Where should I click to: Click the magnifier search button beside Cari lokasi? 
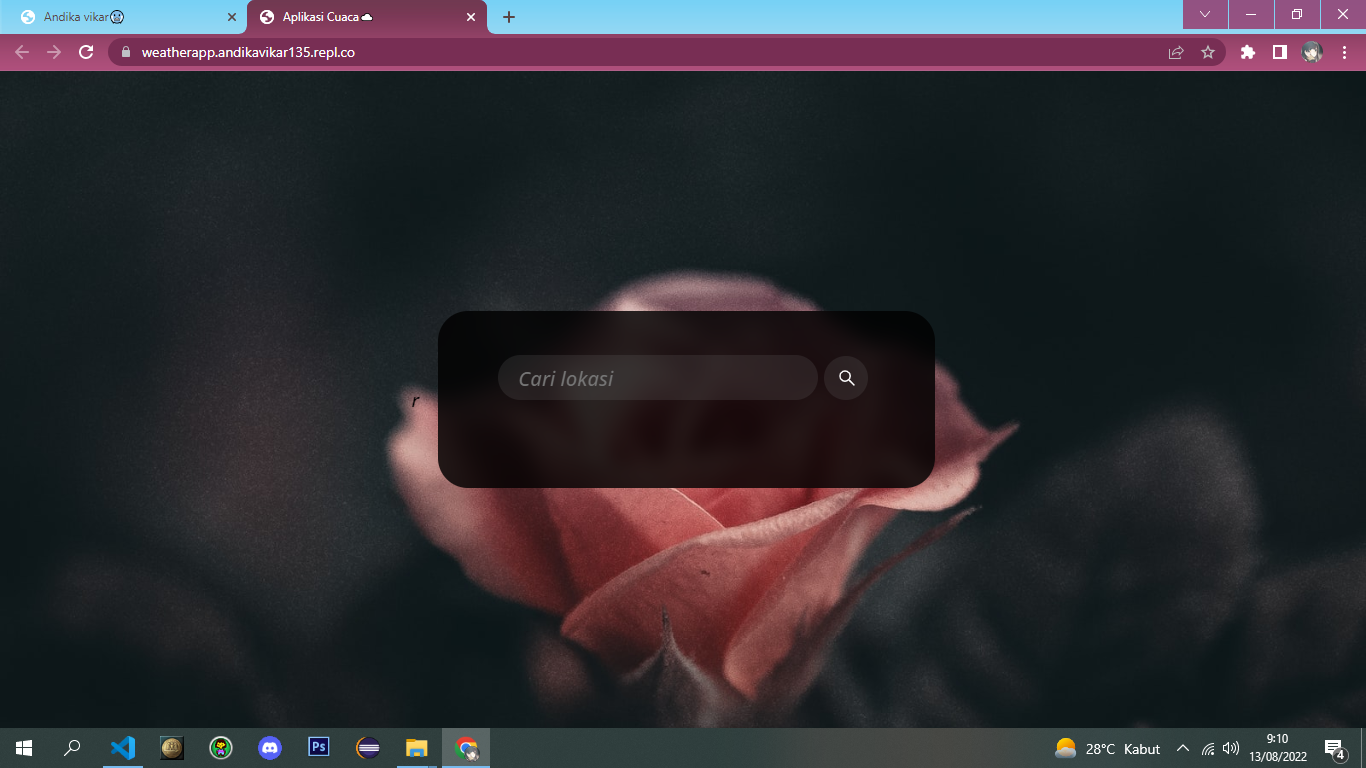(x=846, y=378)
